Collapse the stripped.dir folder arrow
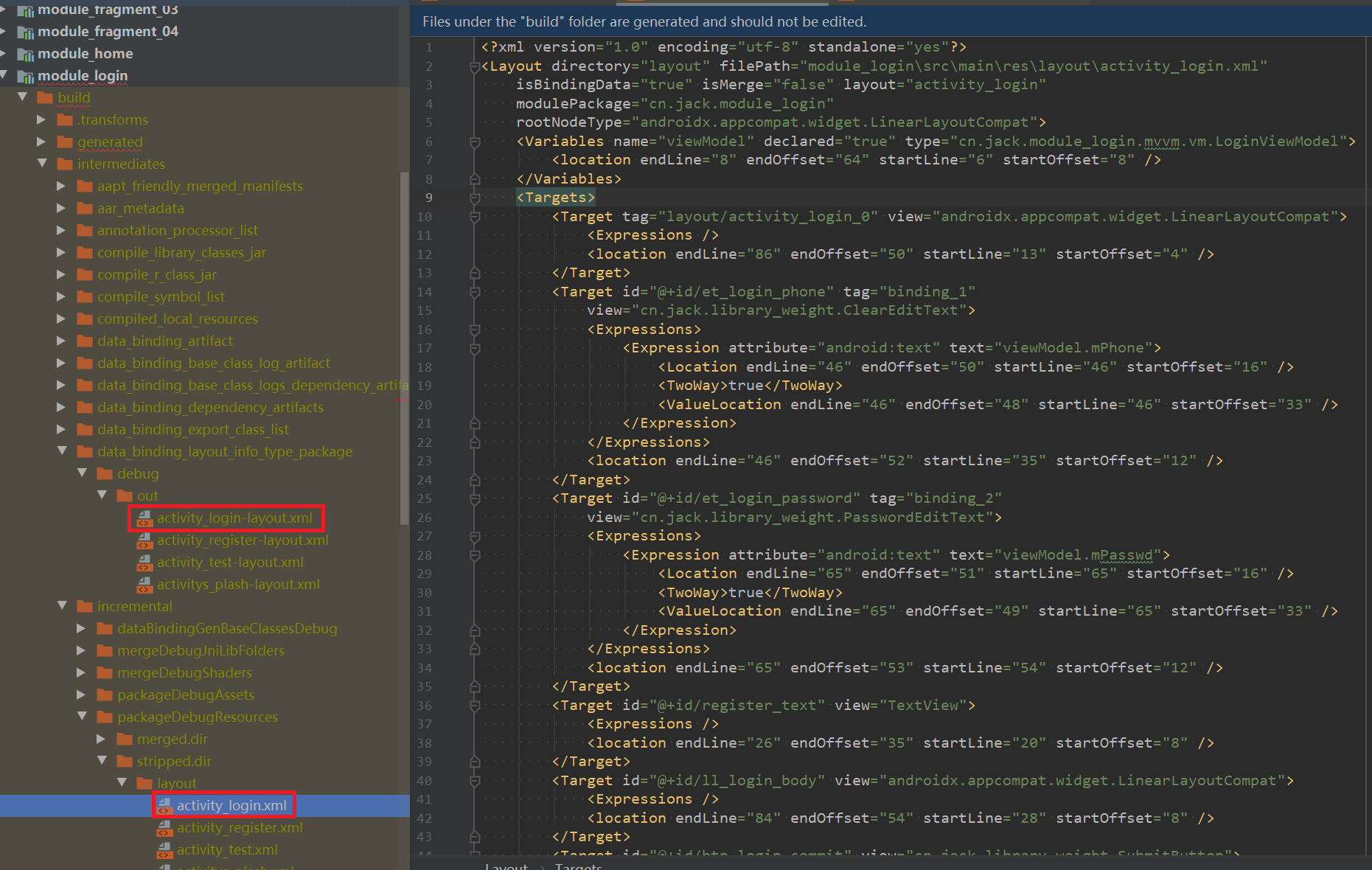Image resolution: width=1372 pixels, height=870 pixels. [x=102, y=761]
